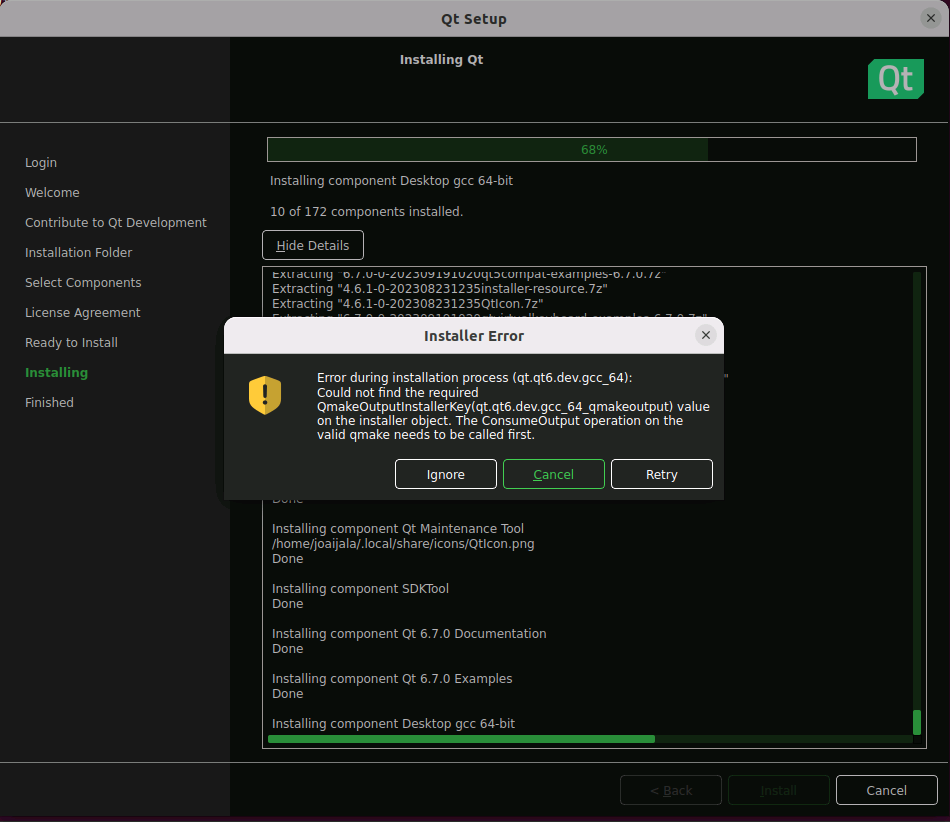Select Ready to Install step
Viewport: 950px width, 822px height.
tap(71, 342)
